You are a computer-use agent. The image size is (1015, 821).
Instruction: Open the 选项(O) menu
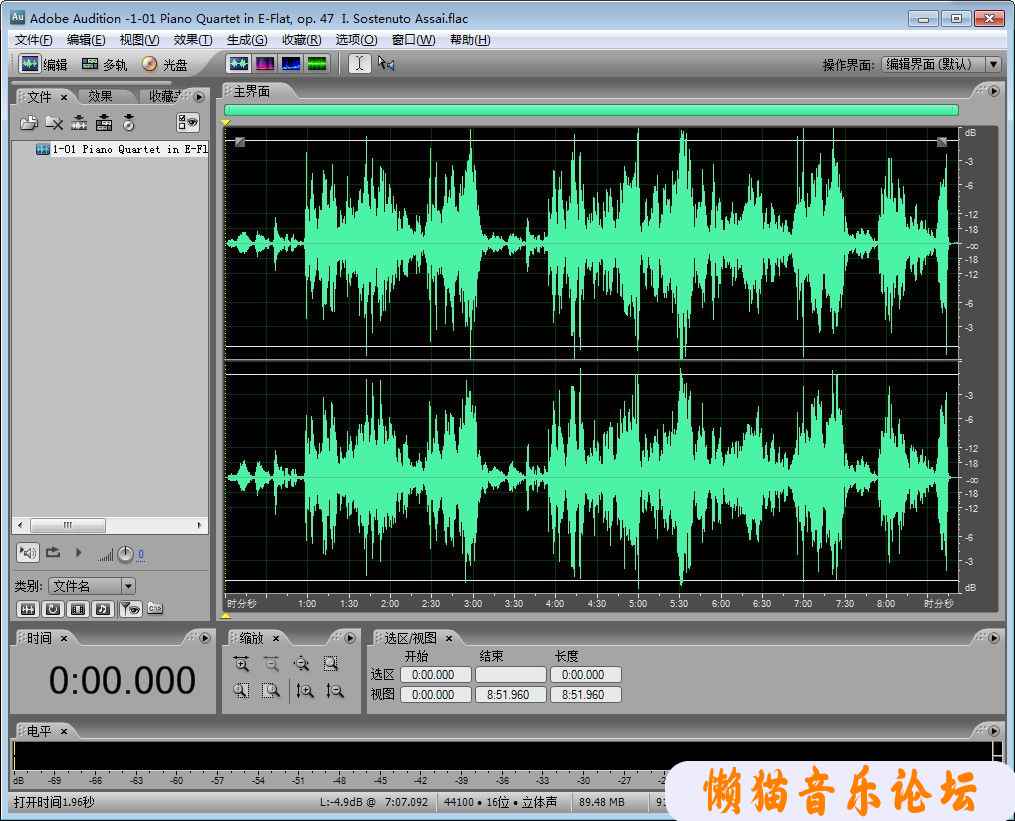tap(356, 40)
